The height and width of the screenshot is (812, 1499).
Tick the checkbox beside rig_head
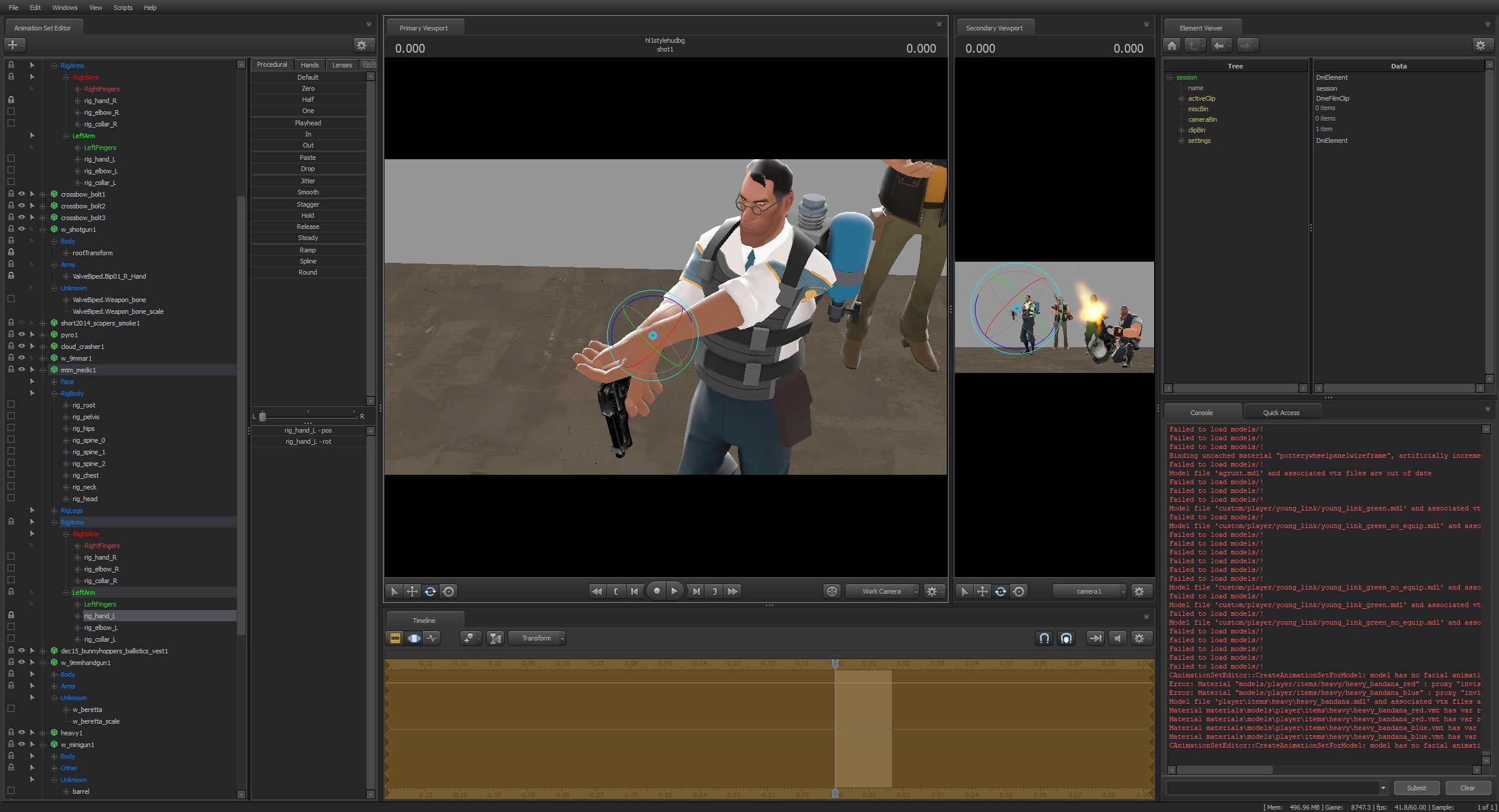point(11,498)
